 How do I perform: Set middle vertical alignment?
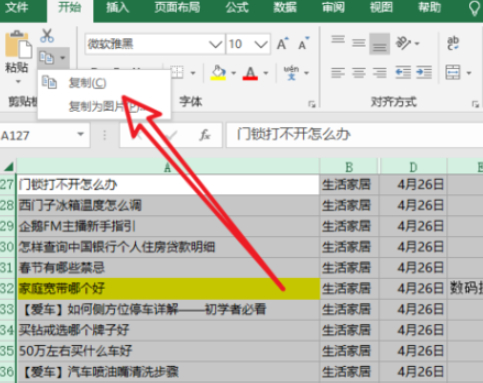click(x=359, y=43)
